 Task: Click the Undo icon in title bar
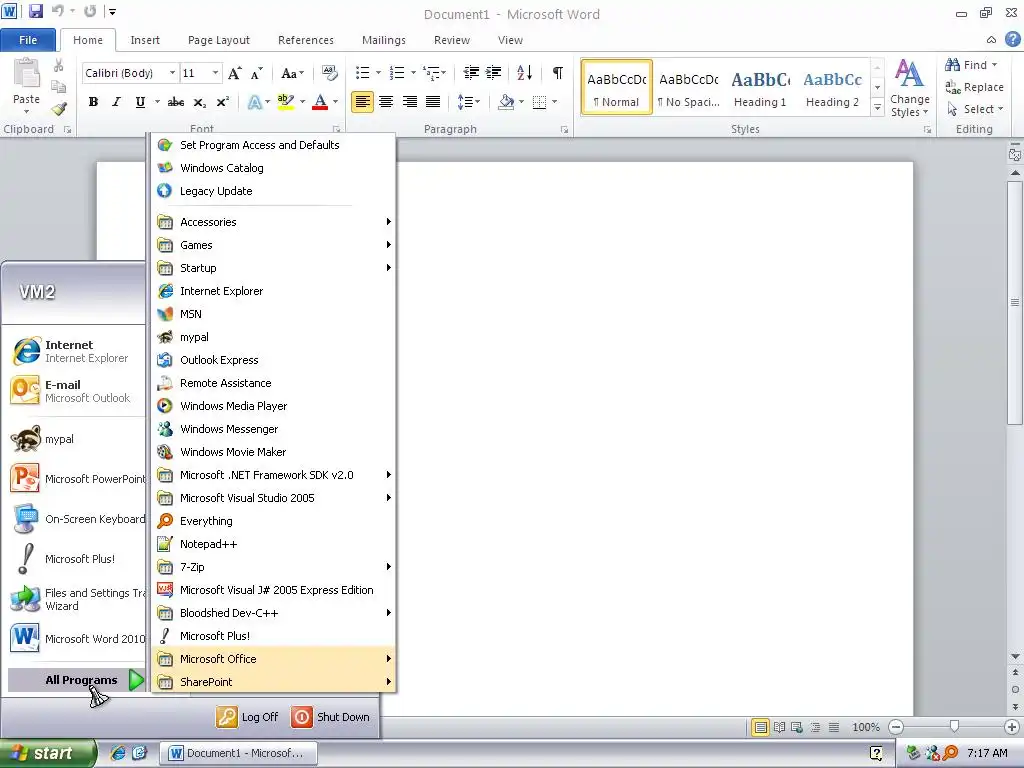(x=57, y=11)
